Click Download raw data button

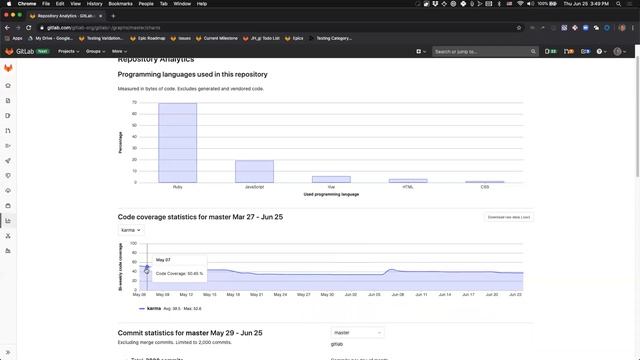[509, 217]
